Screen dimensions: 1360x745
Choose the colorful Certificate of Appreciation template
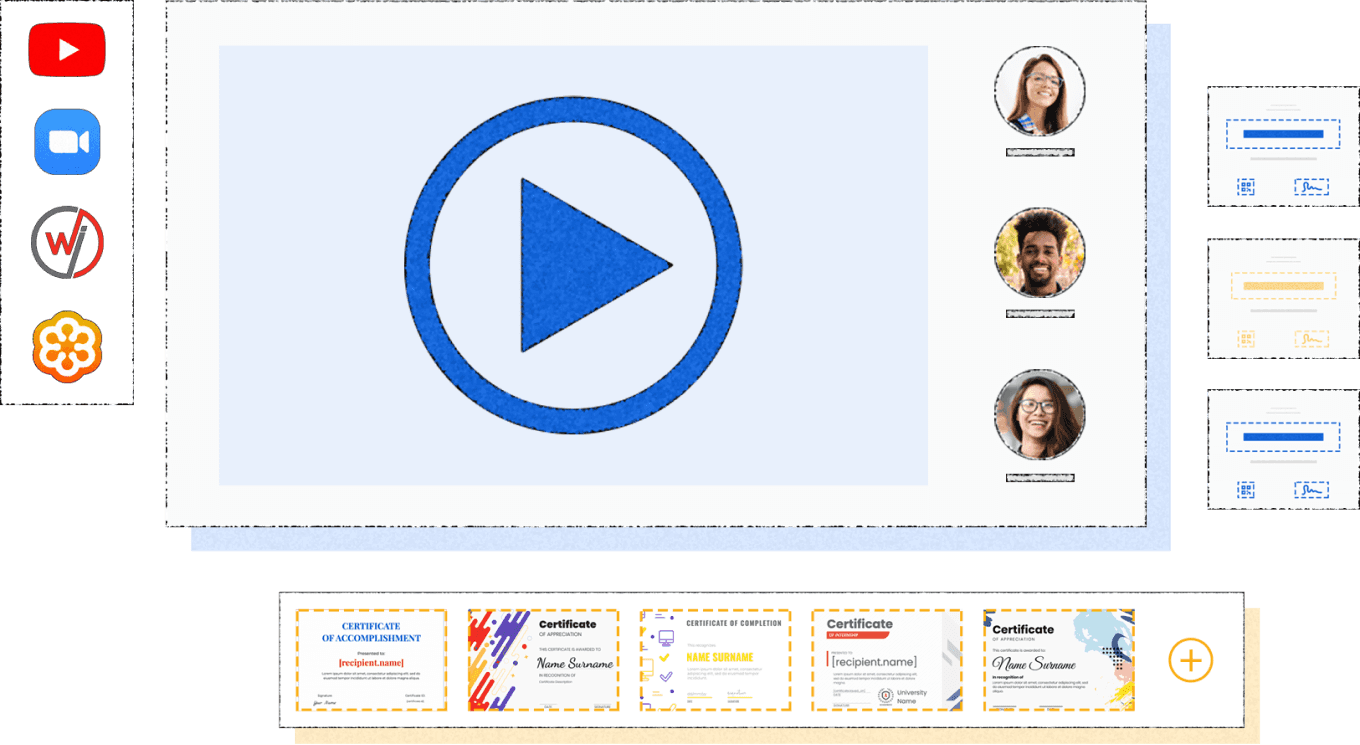[543, 660]
